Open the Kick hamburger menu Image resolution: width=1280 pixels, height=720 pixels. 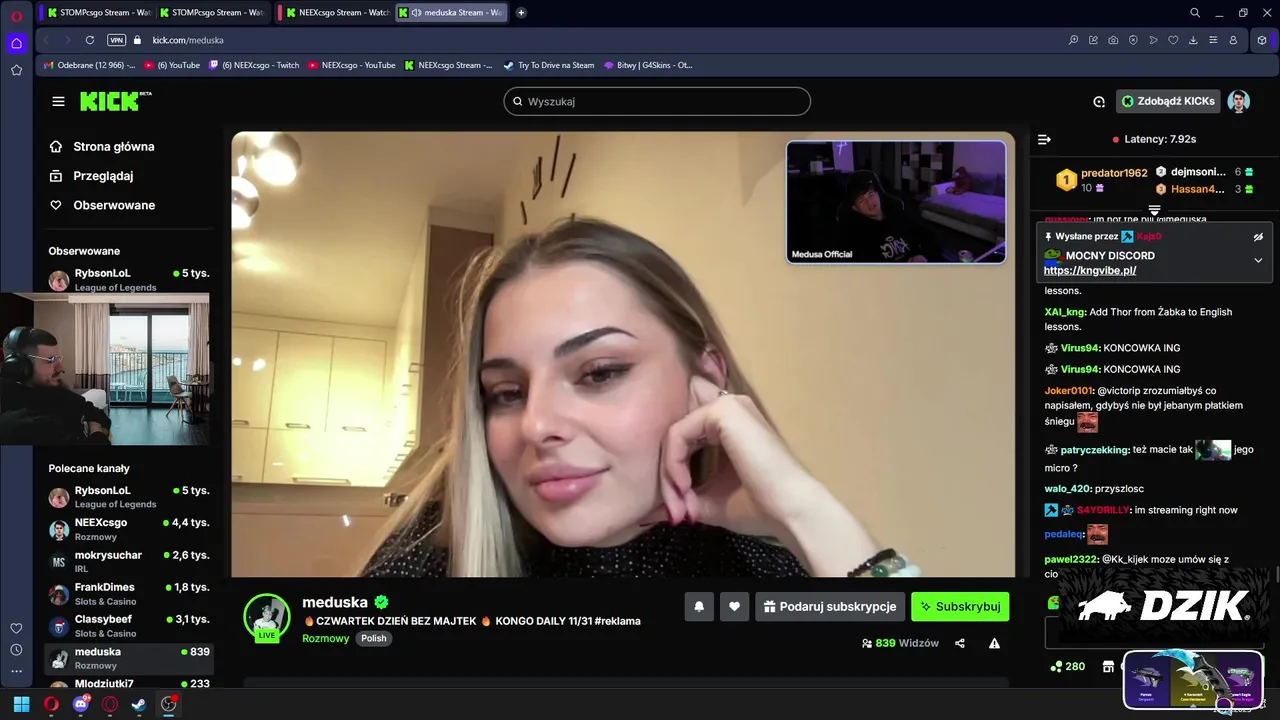pyautogui.click(x=58, y=101)
